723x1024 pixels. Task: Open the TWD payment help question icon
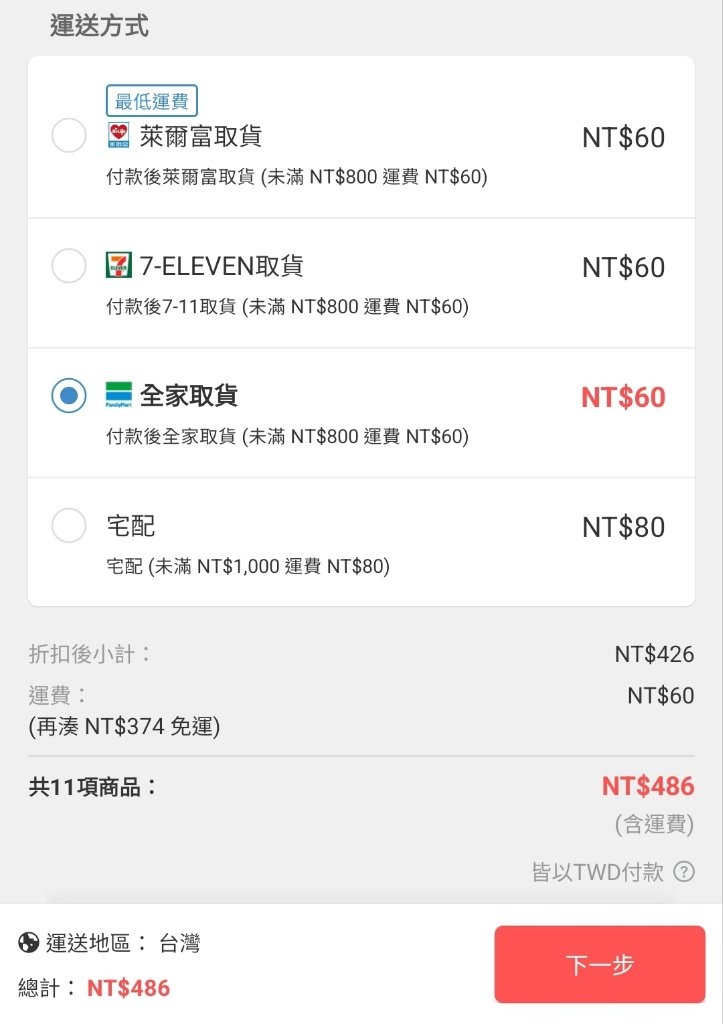click(684, 871)
